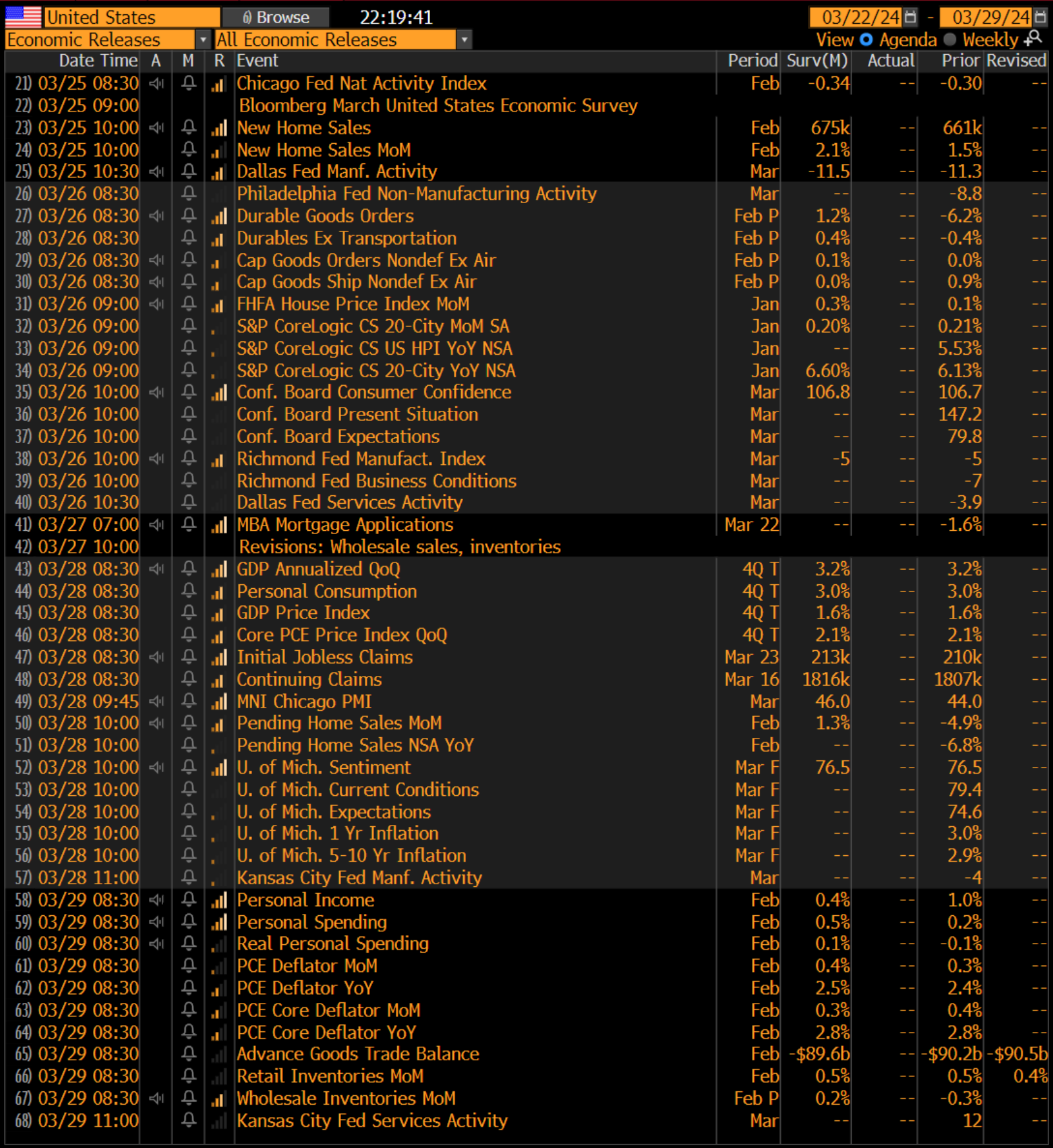The width and height of the screenshot is (1053, 1148).
Task: Click the Period column header
Action: click(x=753, y=61)
